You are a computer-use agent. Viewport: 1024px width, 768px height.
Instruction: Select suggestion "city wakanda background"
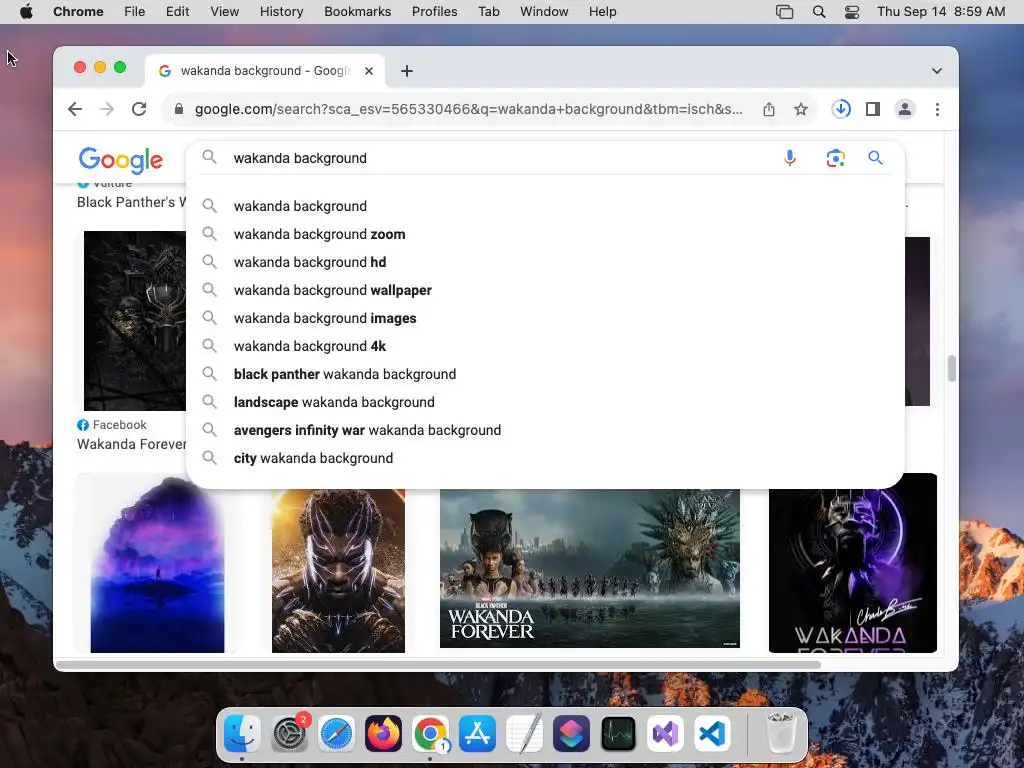pos(545,458)
